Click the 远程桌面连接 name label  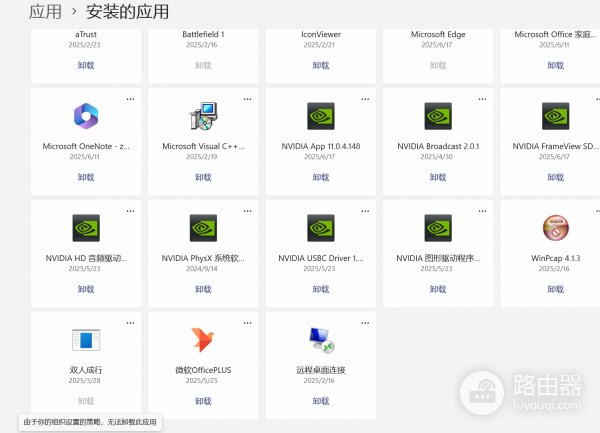click(321, 370)
